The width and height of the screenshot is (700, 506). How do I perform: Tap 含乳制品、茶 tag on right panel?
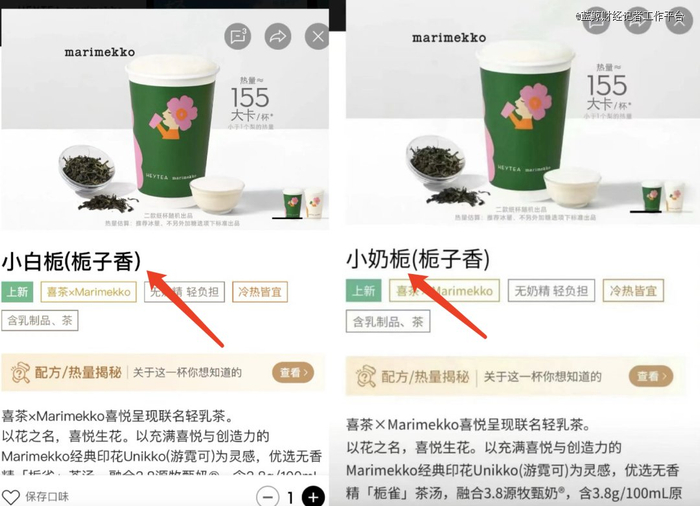click(x=388, y=322)
